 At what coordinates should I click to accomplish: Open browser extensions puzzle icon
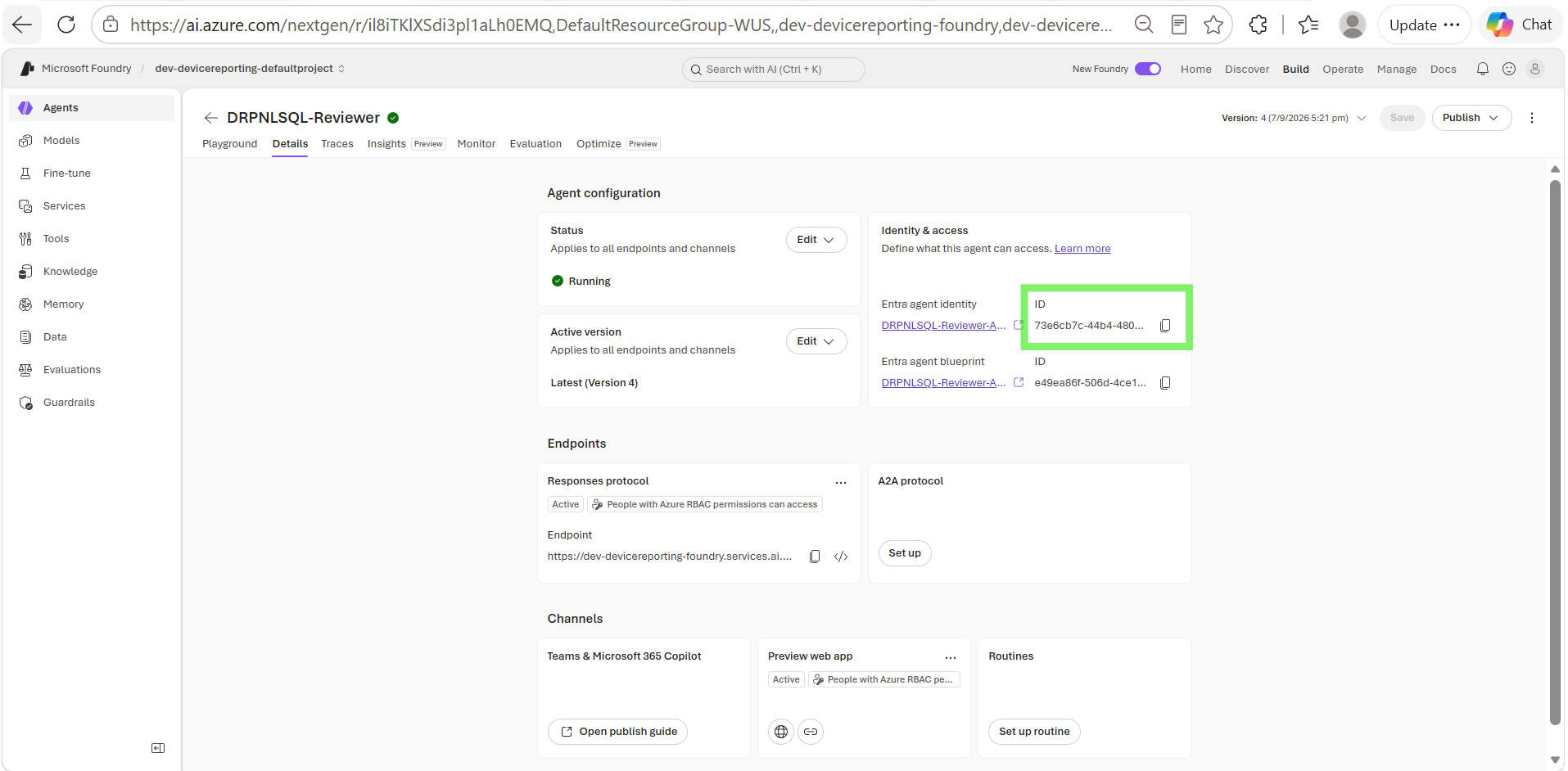click(1258, 25)
